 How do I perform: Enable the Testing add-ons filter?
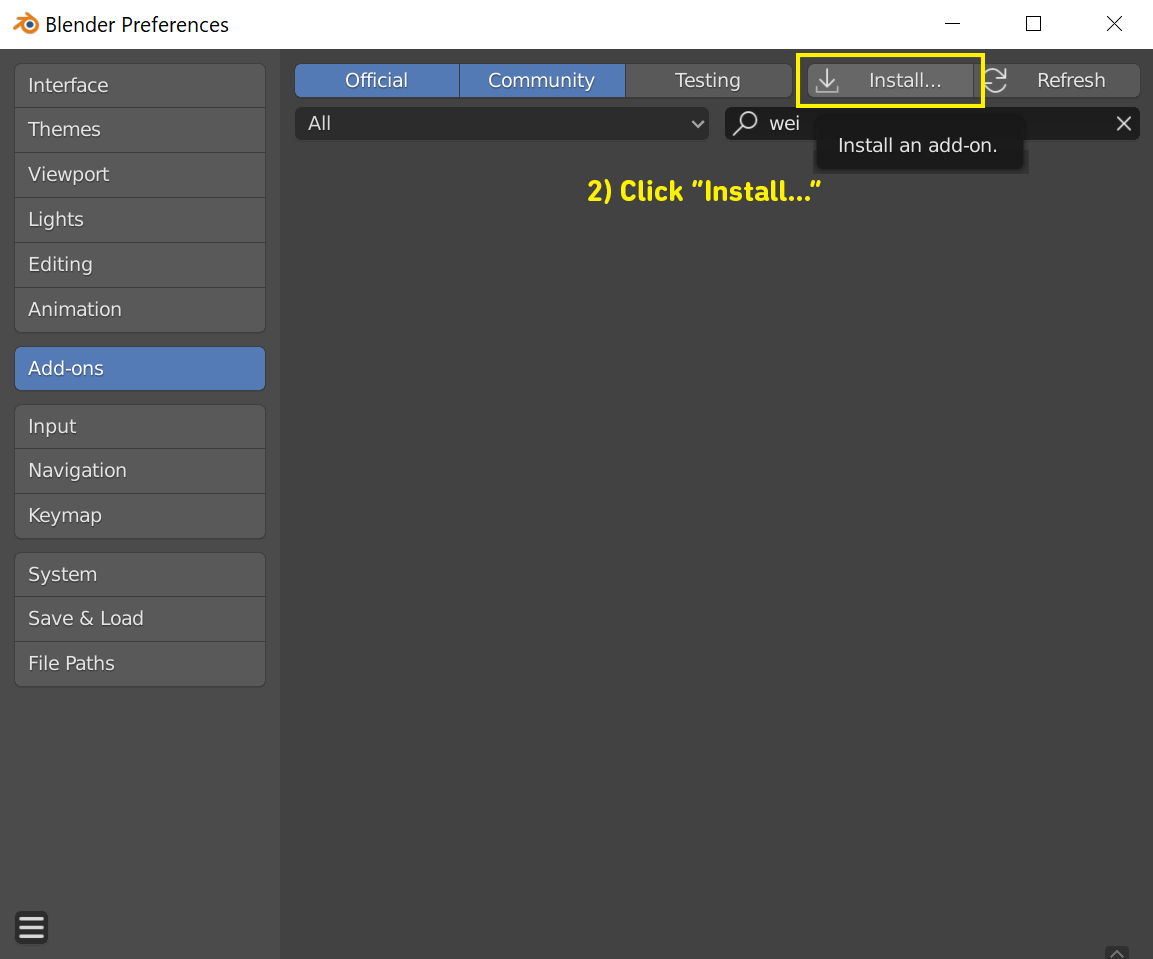(x=708, y=80)
